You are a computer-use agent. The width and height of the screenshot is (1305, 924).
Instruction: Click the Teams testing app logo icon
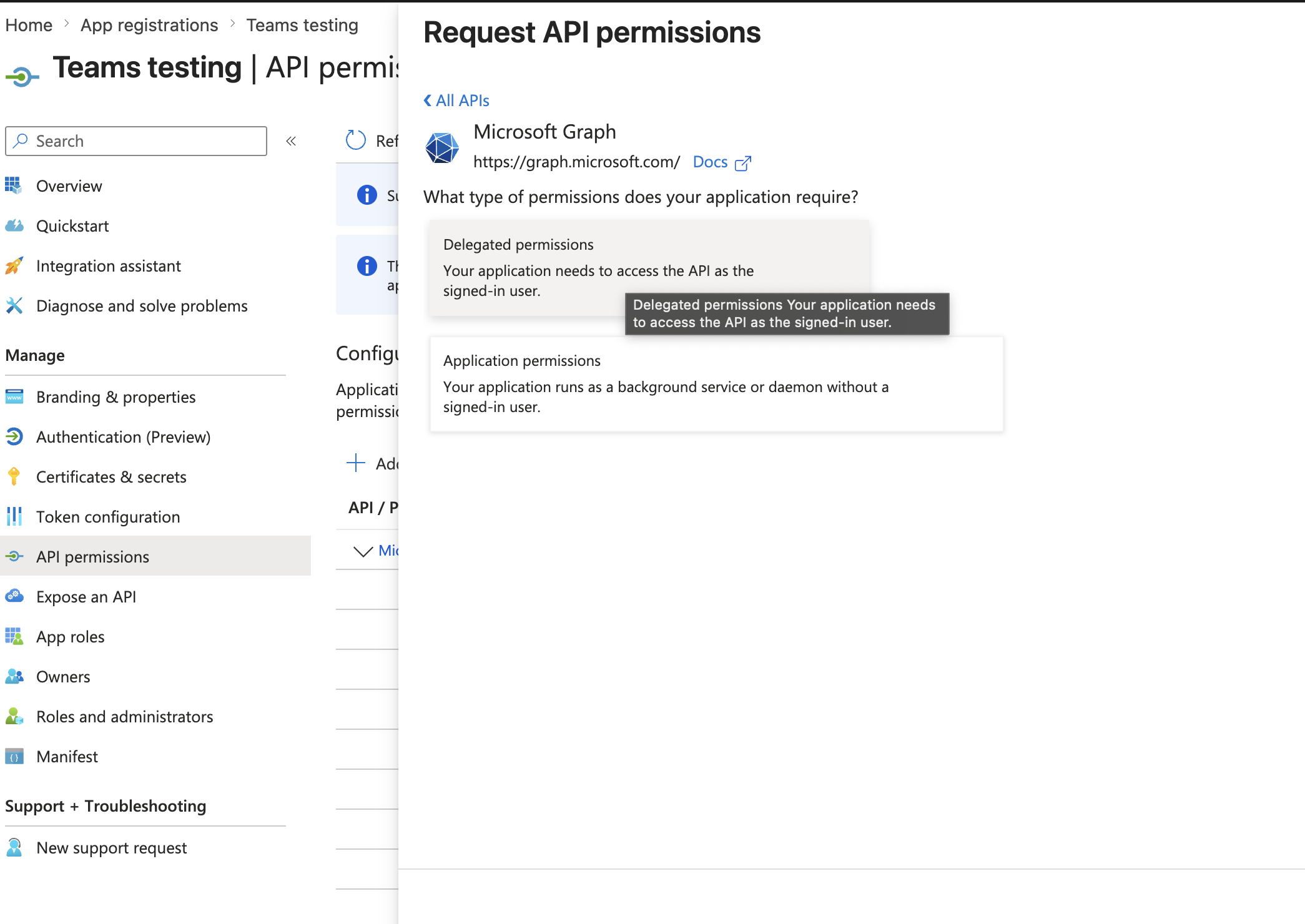[22, 76]
